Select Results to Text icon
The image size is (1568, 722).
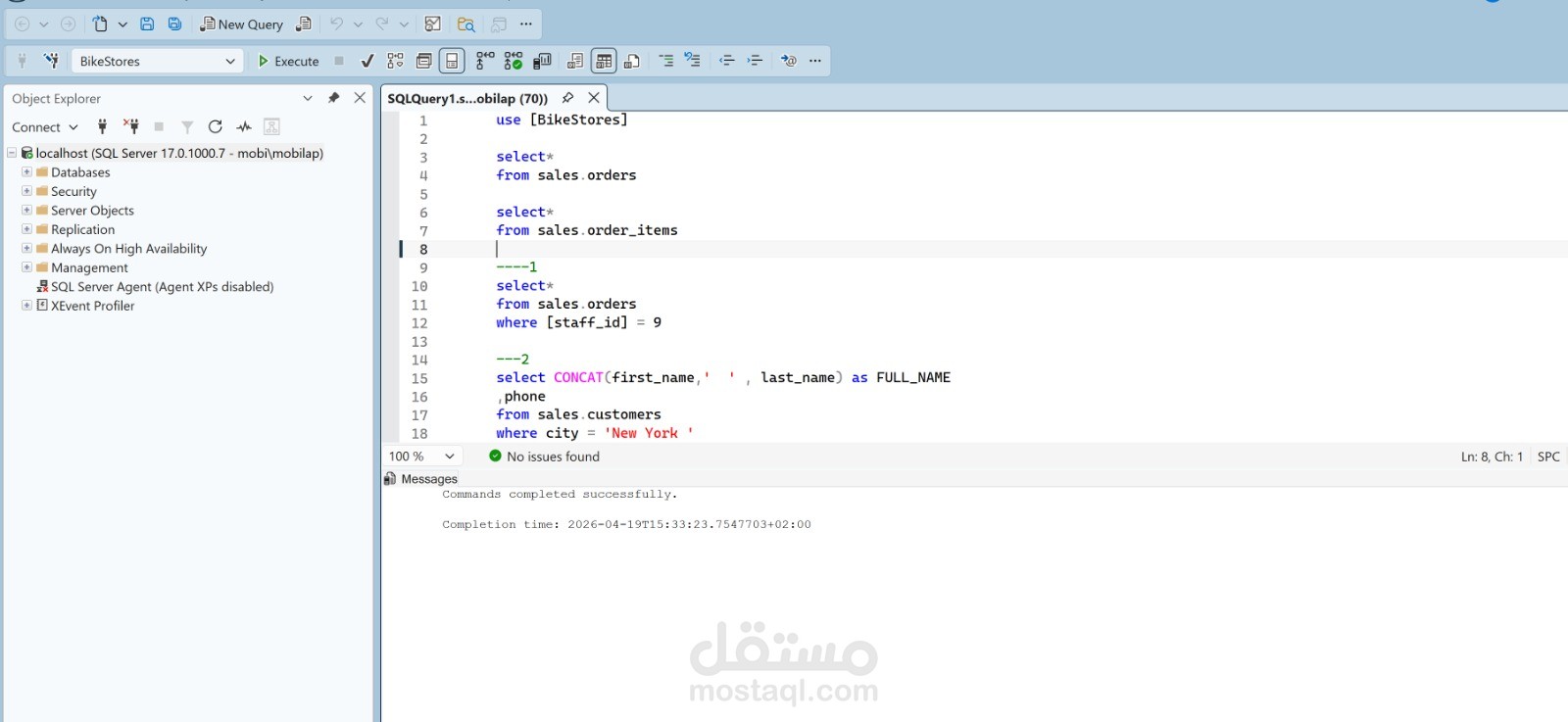point(575,61)
